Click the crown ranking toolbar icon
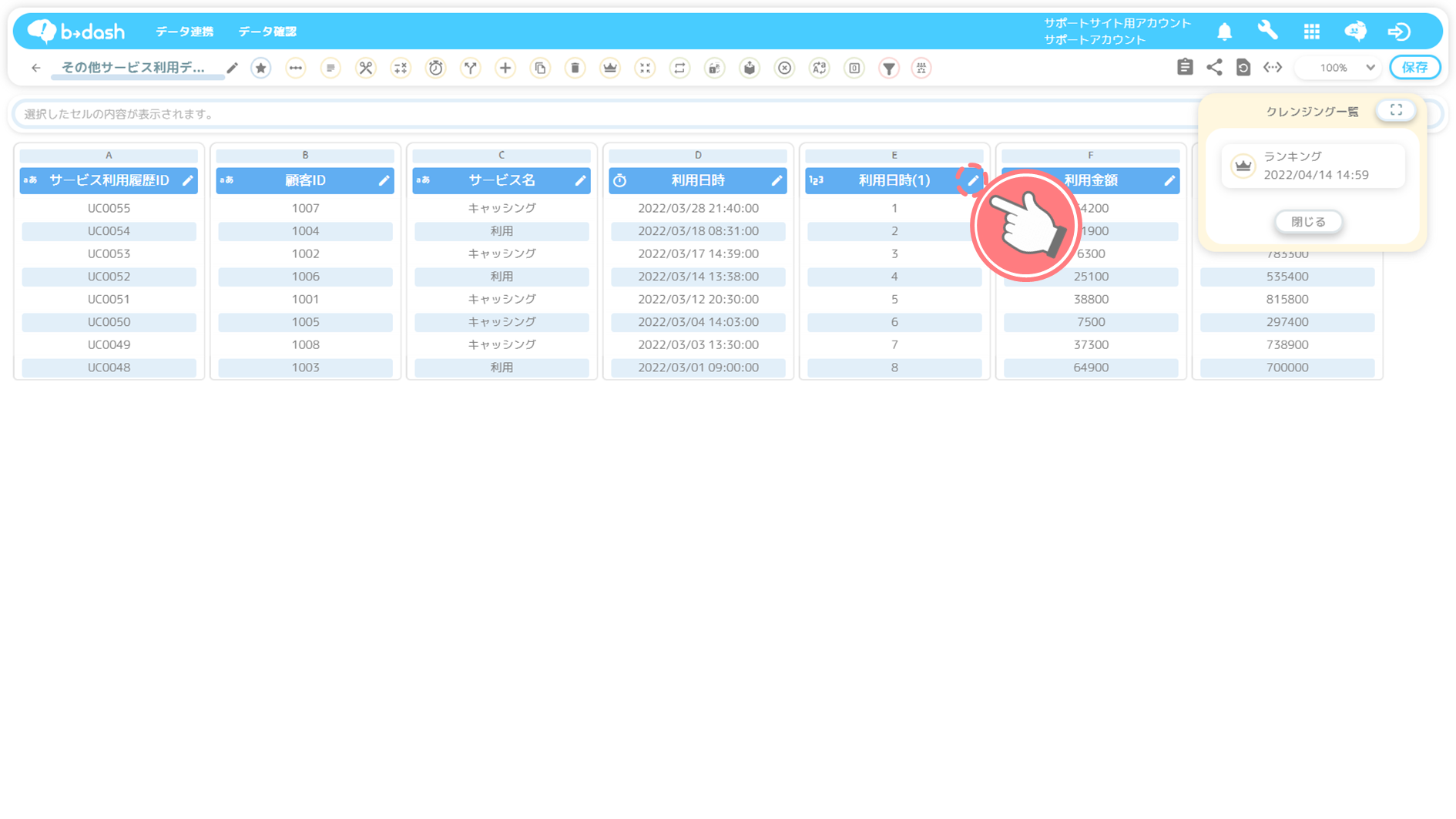The width and height of the screenshot is (1456, 819). (x=610, y=68)
